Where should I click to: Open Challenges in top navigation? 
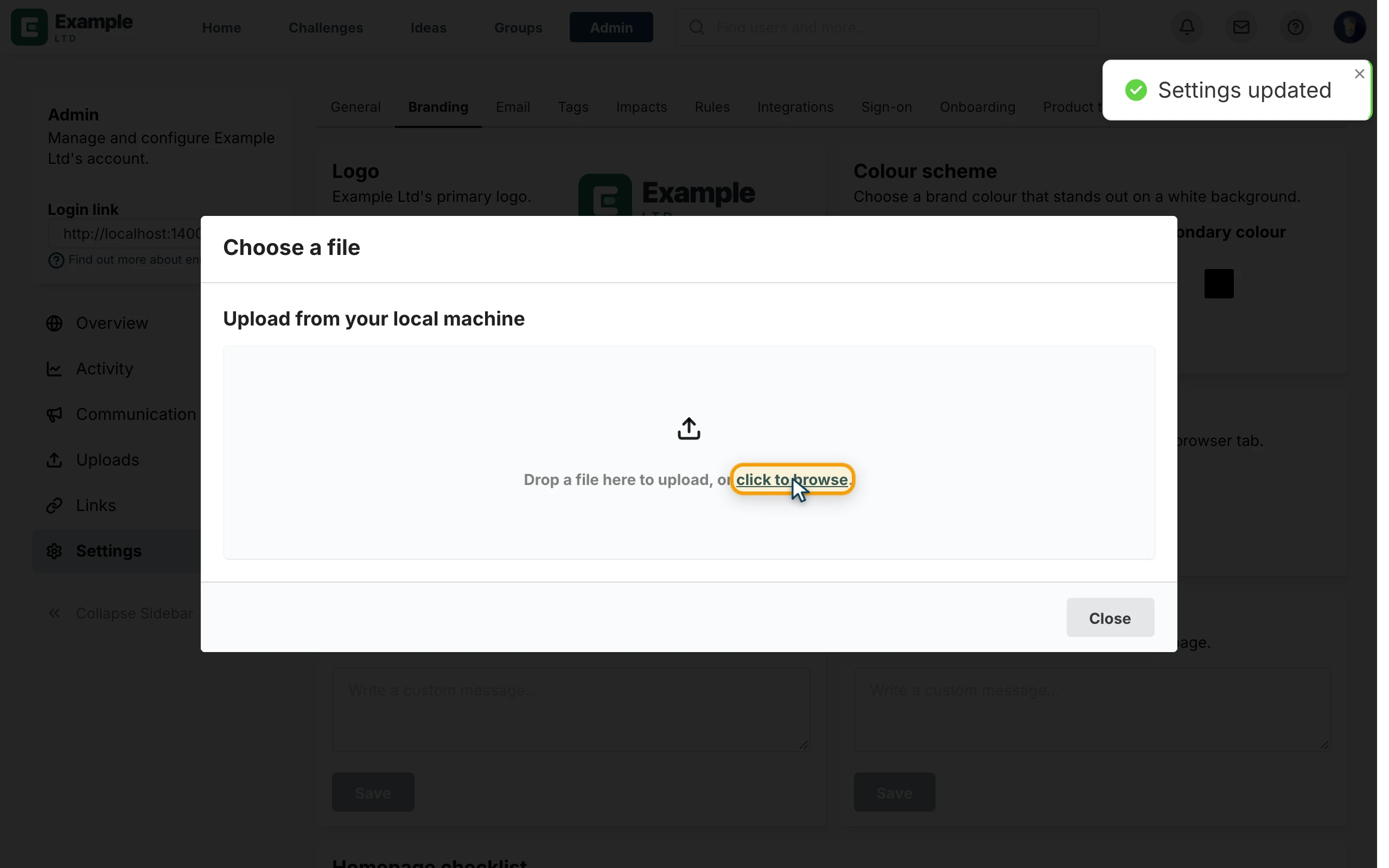(326, 28)
